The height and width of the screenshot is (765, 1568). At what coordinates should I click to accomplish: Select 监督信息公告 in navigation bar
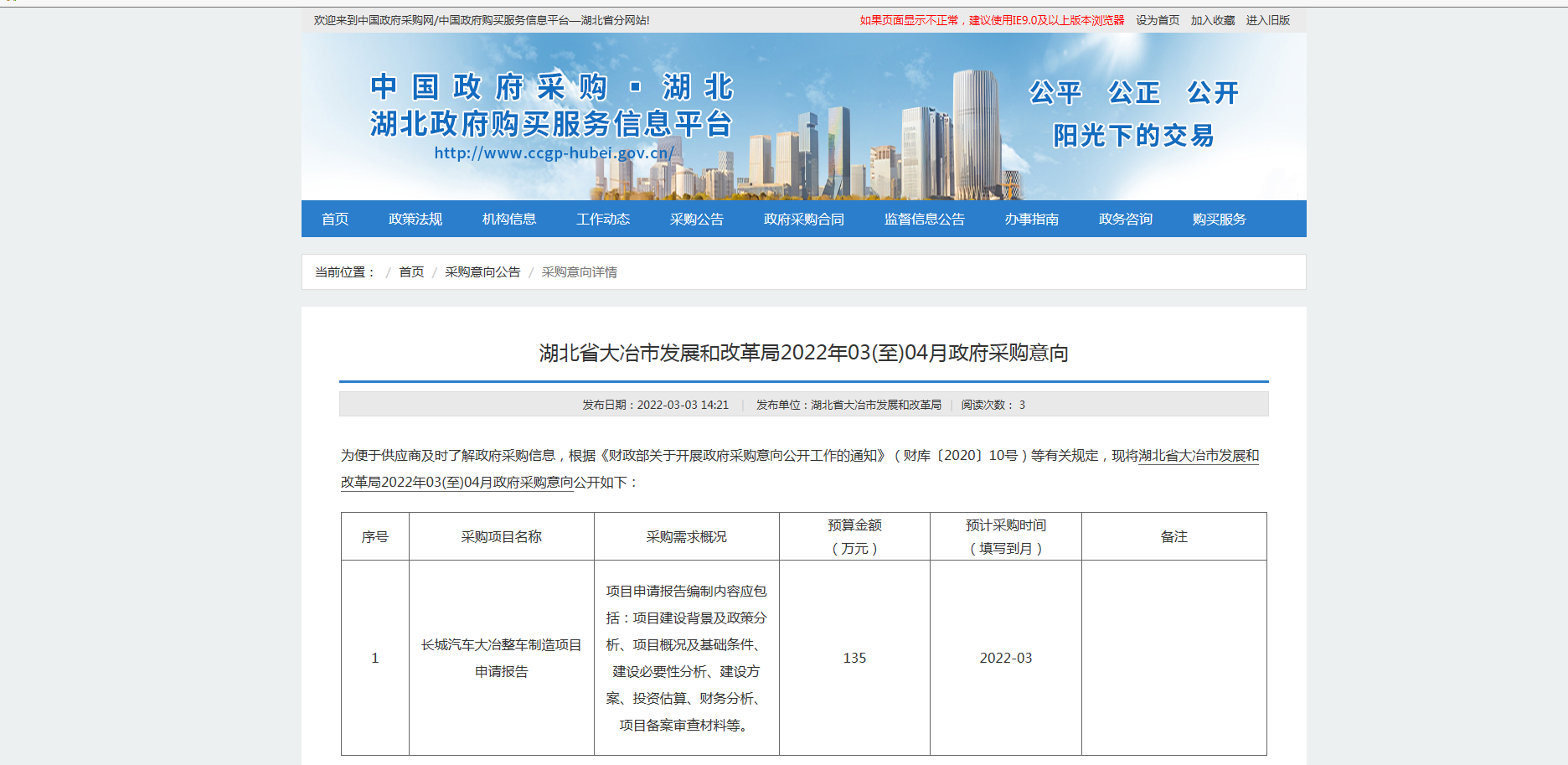[925, 219]
